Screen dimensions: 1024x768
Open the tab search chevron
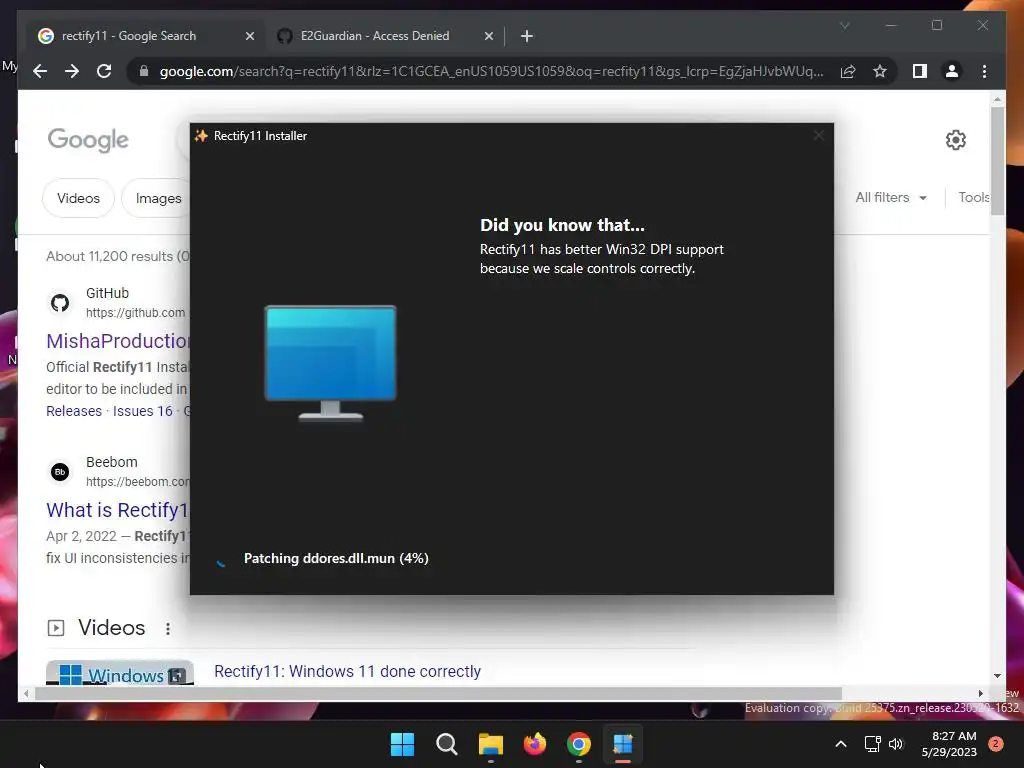(844, 25)
